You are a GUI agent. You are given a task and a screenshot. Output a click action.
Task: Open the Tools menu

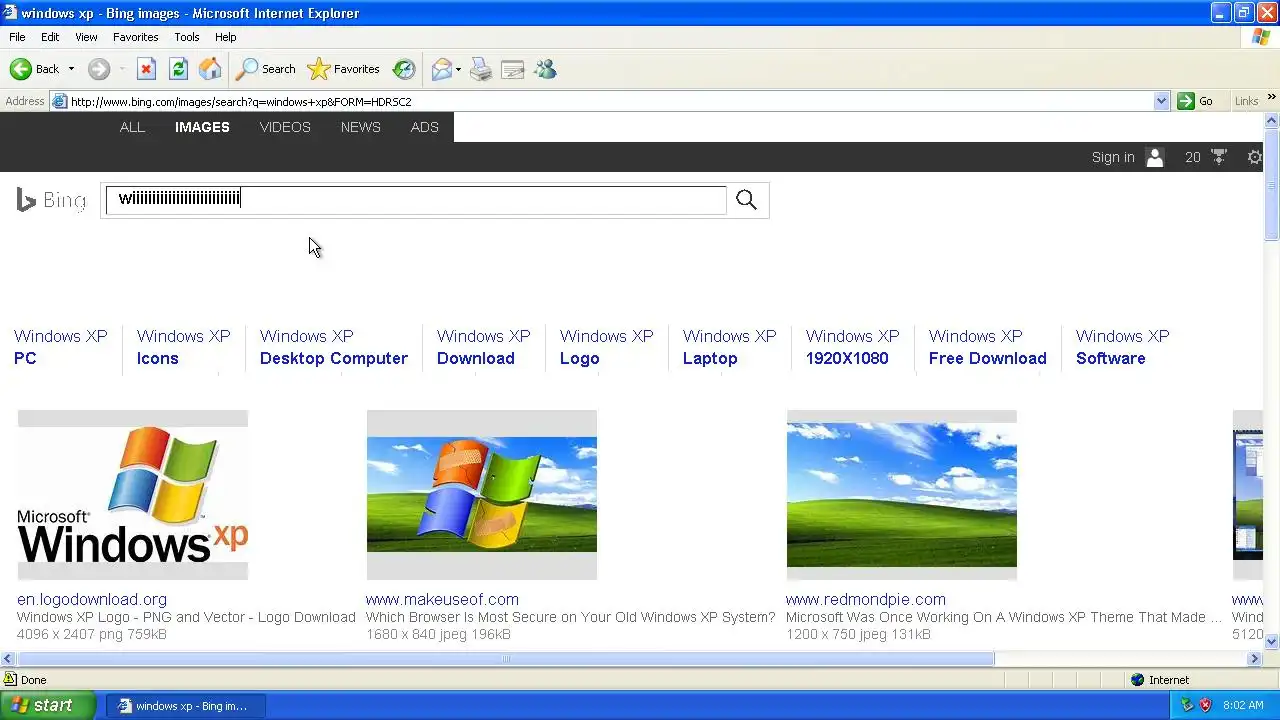click(187, 37)
